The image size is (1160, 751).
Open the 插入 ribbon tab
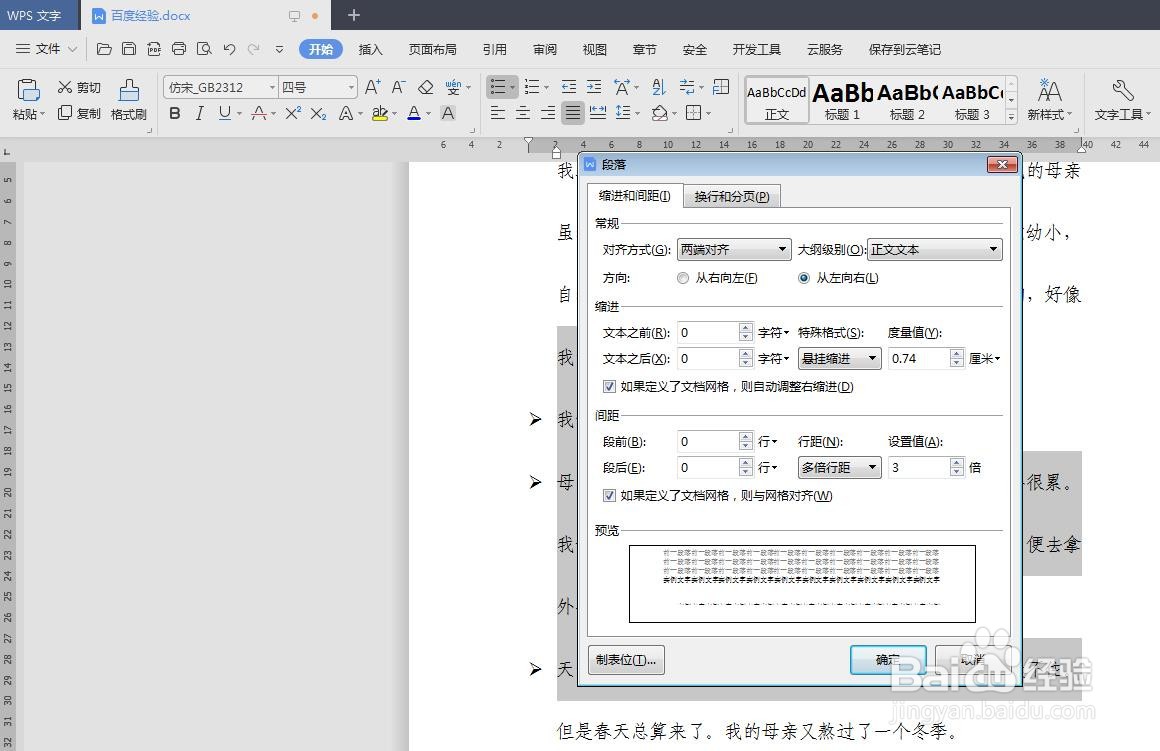point(371,50)
